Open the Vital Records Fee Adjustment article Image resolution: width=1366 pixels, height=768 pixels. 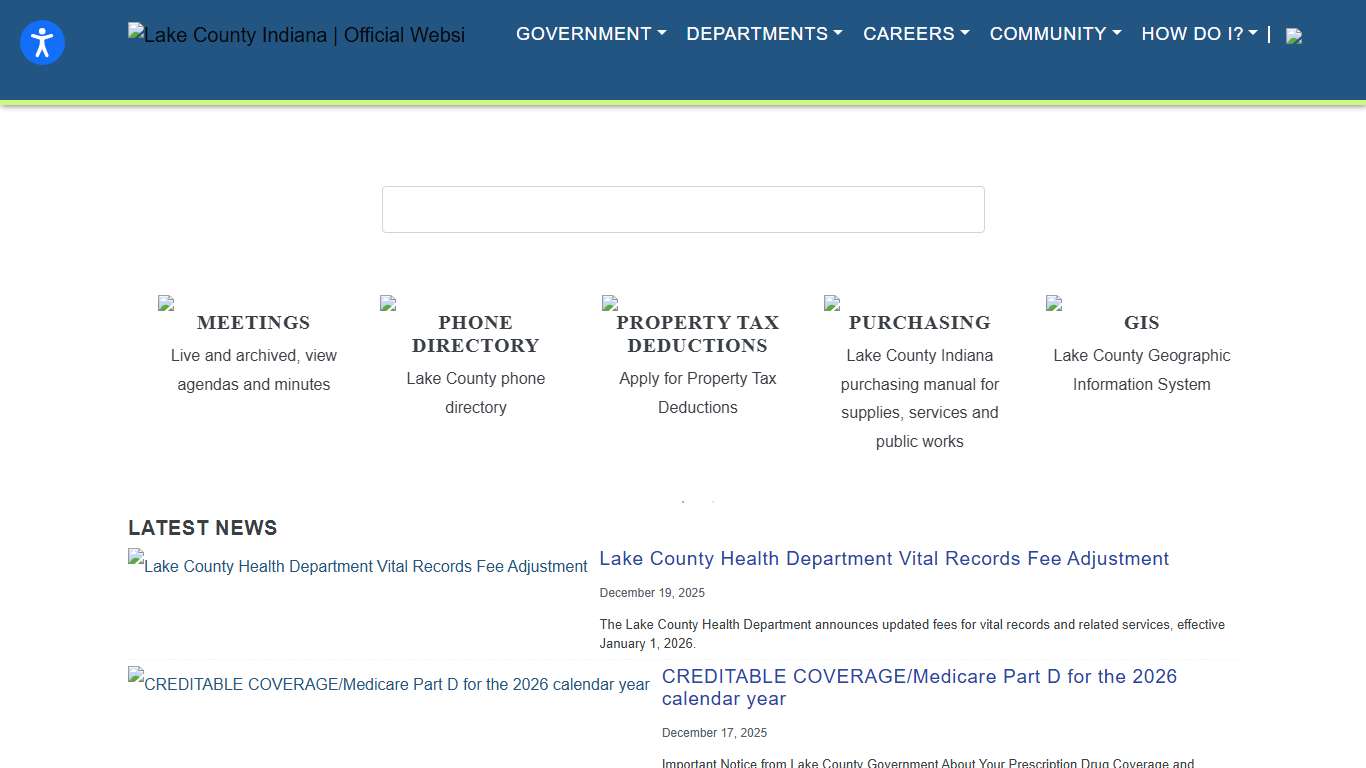click(x=884, y=558)
